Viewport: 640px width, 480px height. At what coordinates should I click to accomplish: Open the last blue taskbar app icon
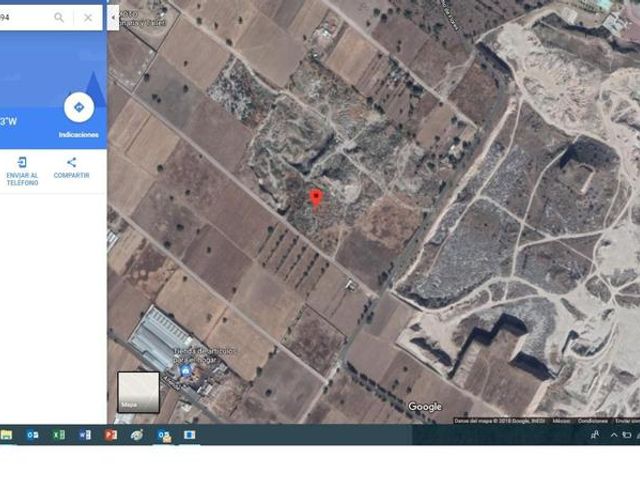(189, 435)
